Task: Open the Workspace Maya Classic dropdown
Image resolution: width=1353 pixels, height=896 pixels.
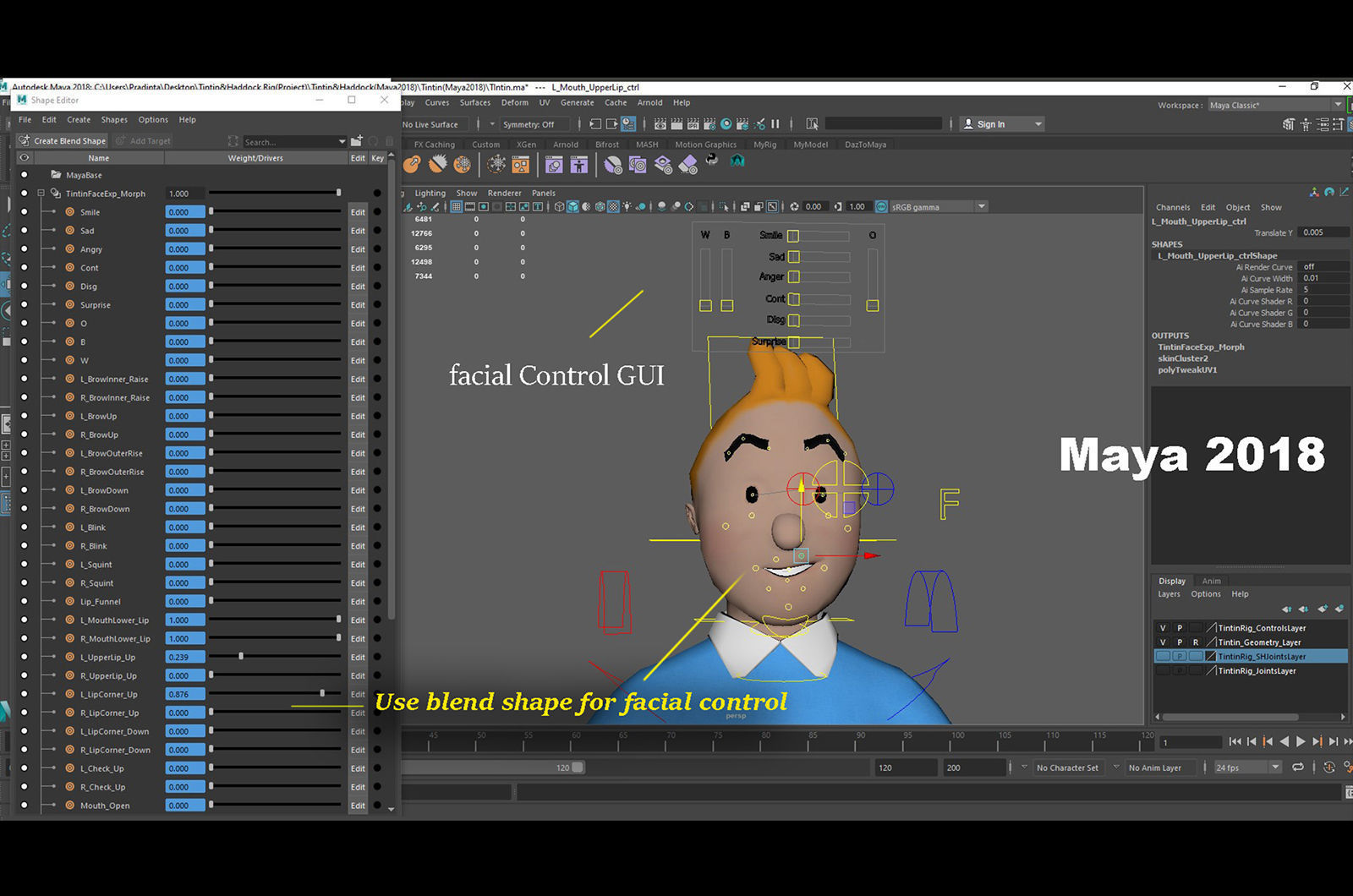Action: coord(1275,105)
